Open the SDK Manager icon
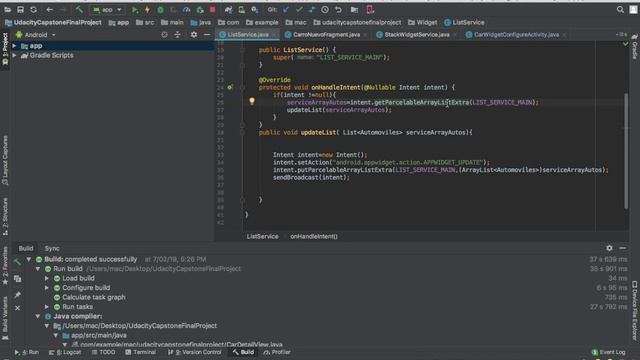 [x=255, y=10]
